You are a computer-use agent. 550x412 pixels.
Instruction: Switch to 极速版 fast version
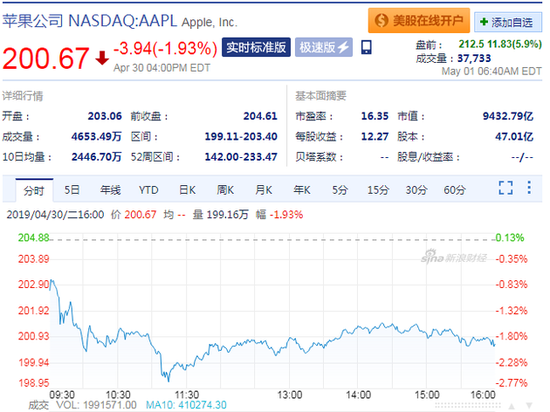(x=323, y=47)
